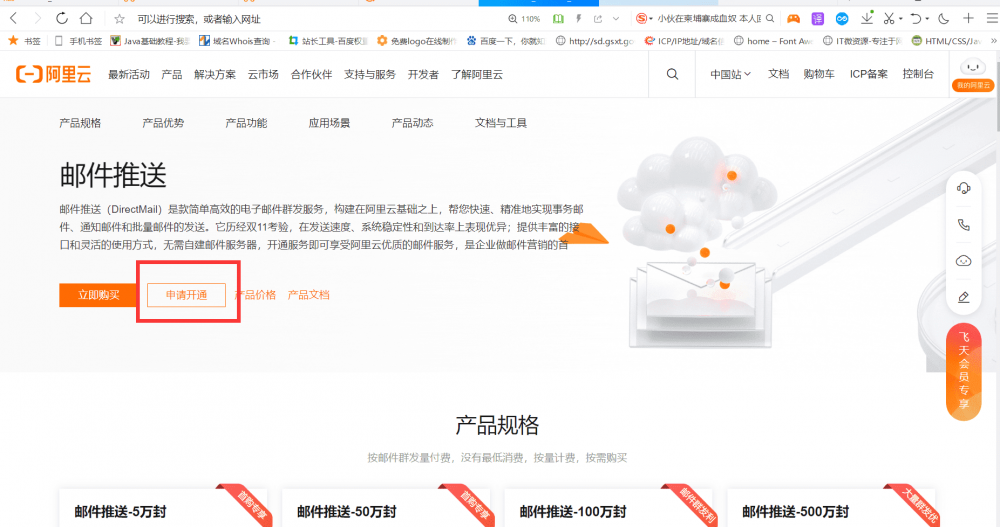Click the 飞天会员专享 banner

[964, 373]
